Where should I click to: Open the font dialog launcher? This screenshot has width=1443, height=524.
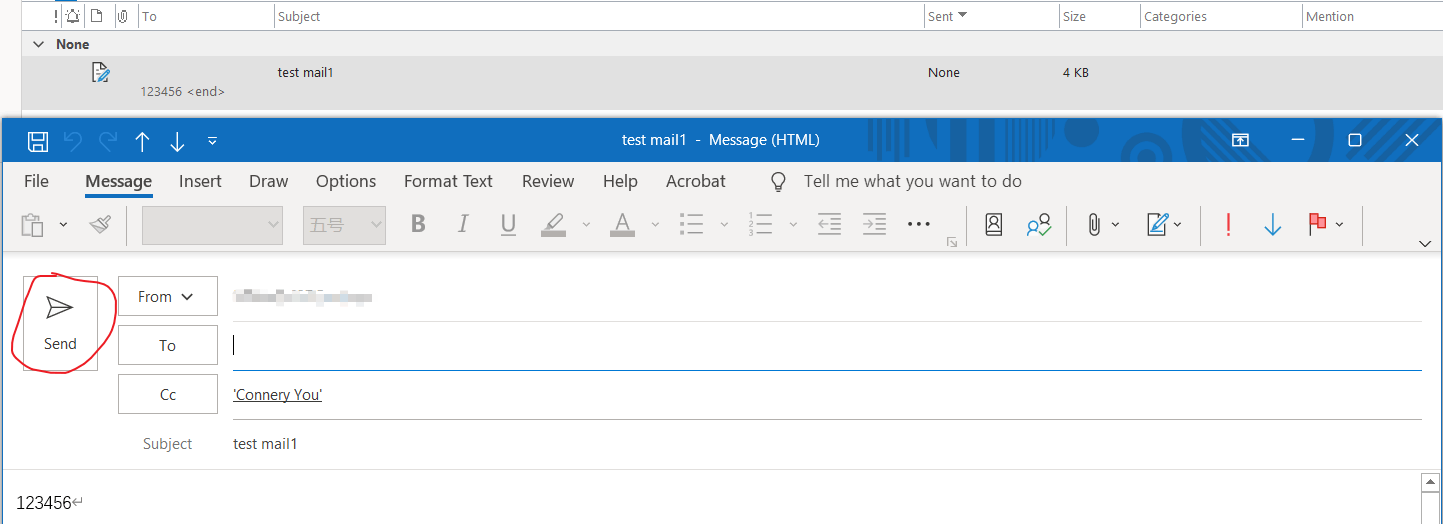point(952,242)
